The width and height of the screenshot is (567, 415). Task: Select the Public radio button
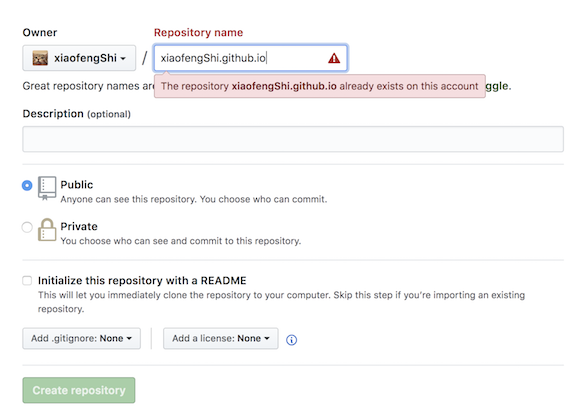click(x=27, y=185)
